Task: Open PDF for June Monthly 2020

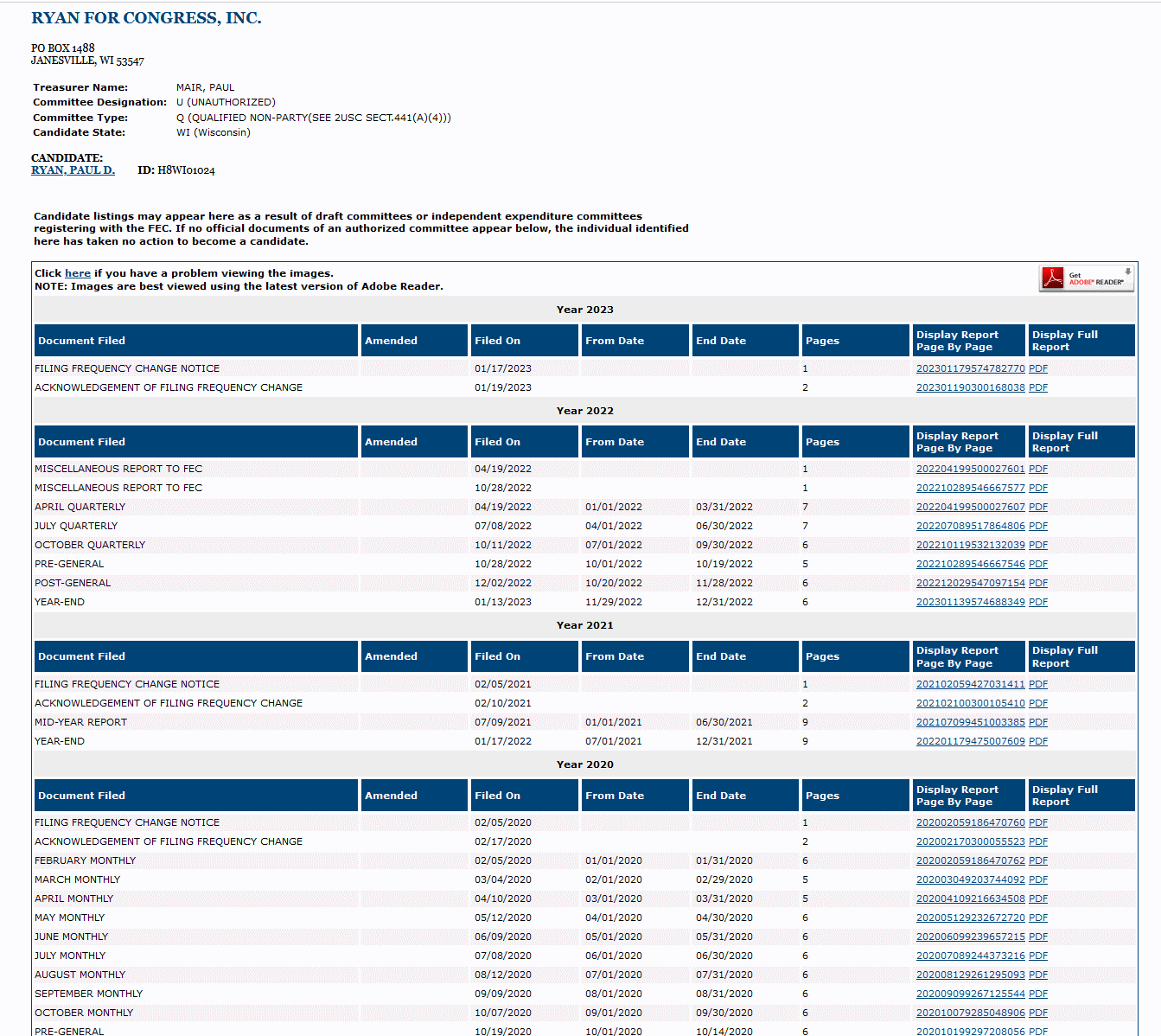Action: 1038,937
